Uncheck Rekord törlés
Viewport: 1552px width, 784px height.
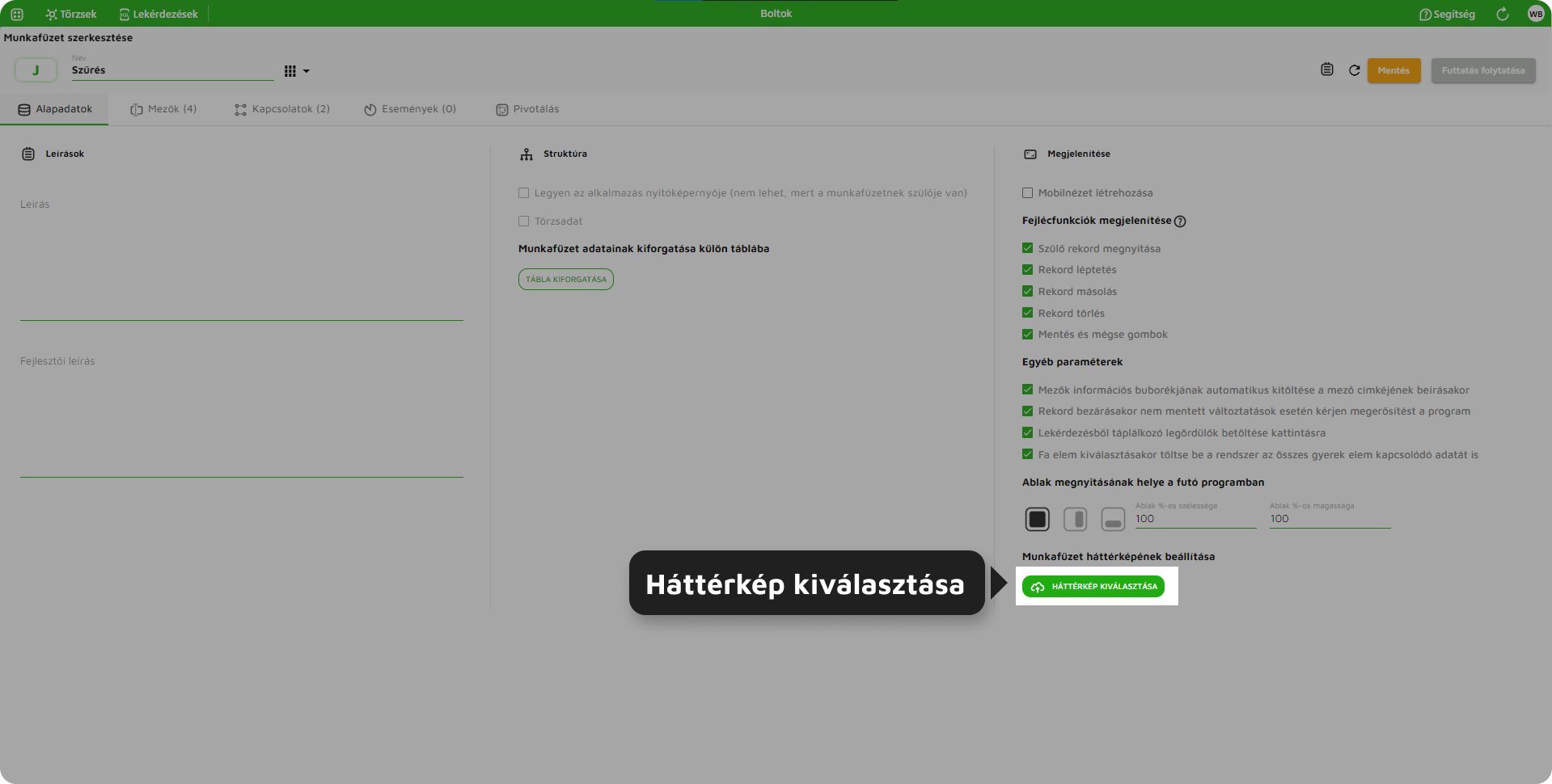click(1027, 313)
